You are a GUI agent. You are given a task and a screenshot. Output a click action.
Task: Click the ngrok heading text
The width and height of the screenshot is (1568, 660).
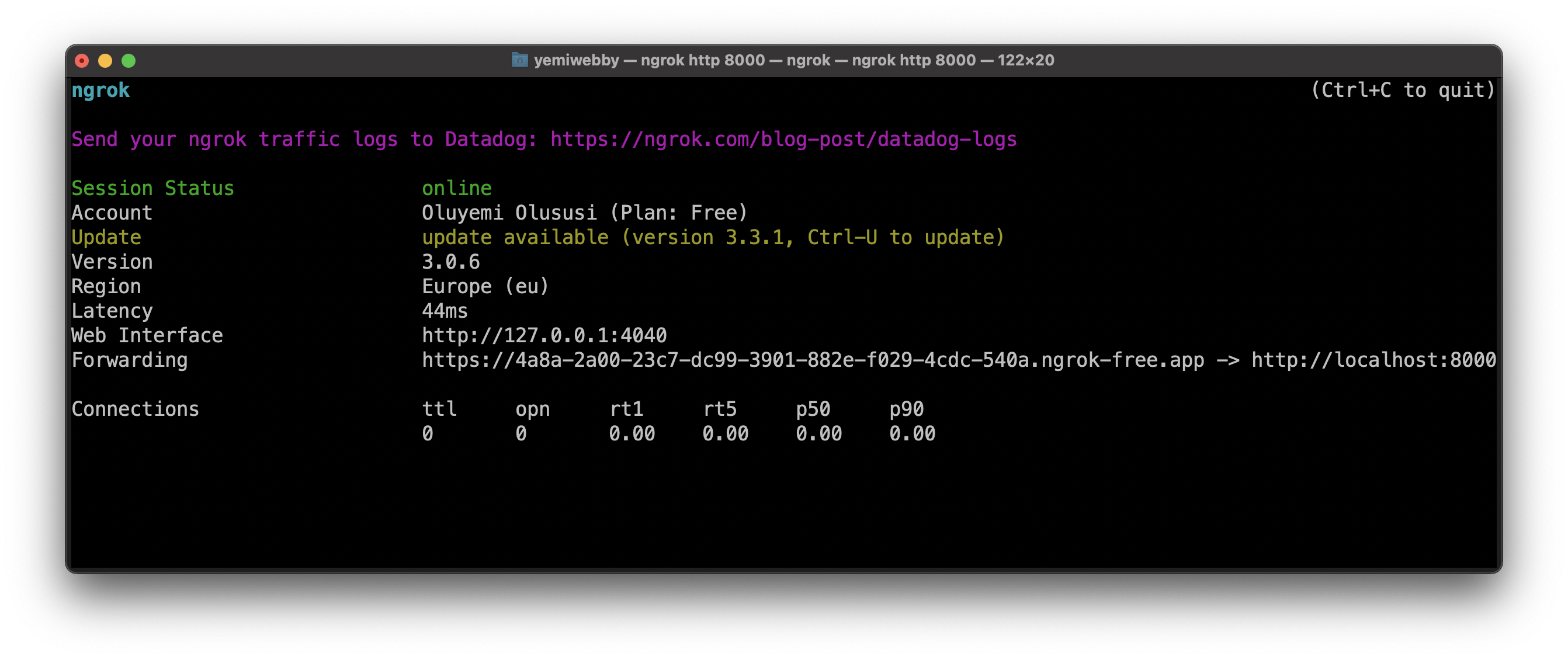(100, 91)
